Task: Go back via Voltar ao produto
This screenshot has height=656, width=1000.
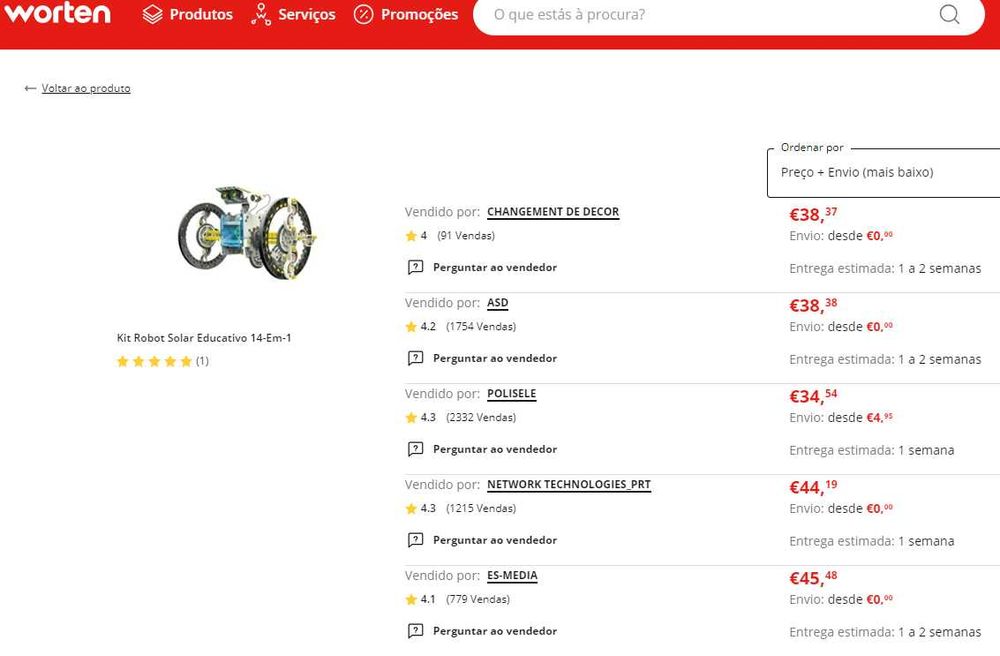Action: click(x=86, y=89)
